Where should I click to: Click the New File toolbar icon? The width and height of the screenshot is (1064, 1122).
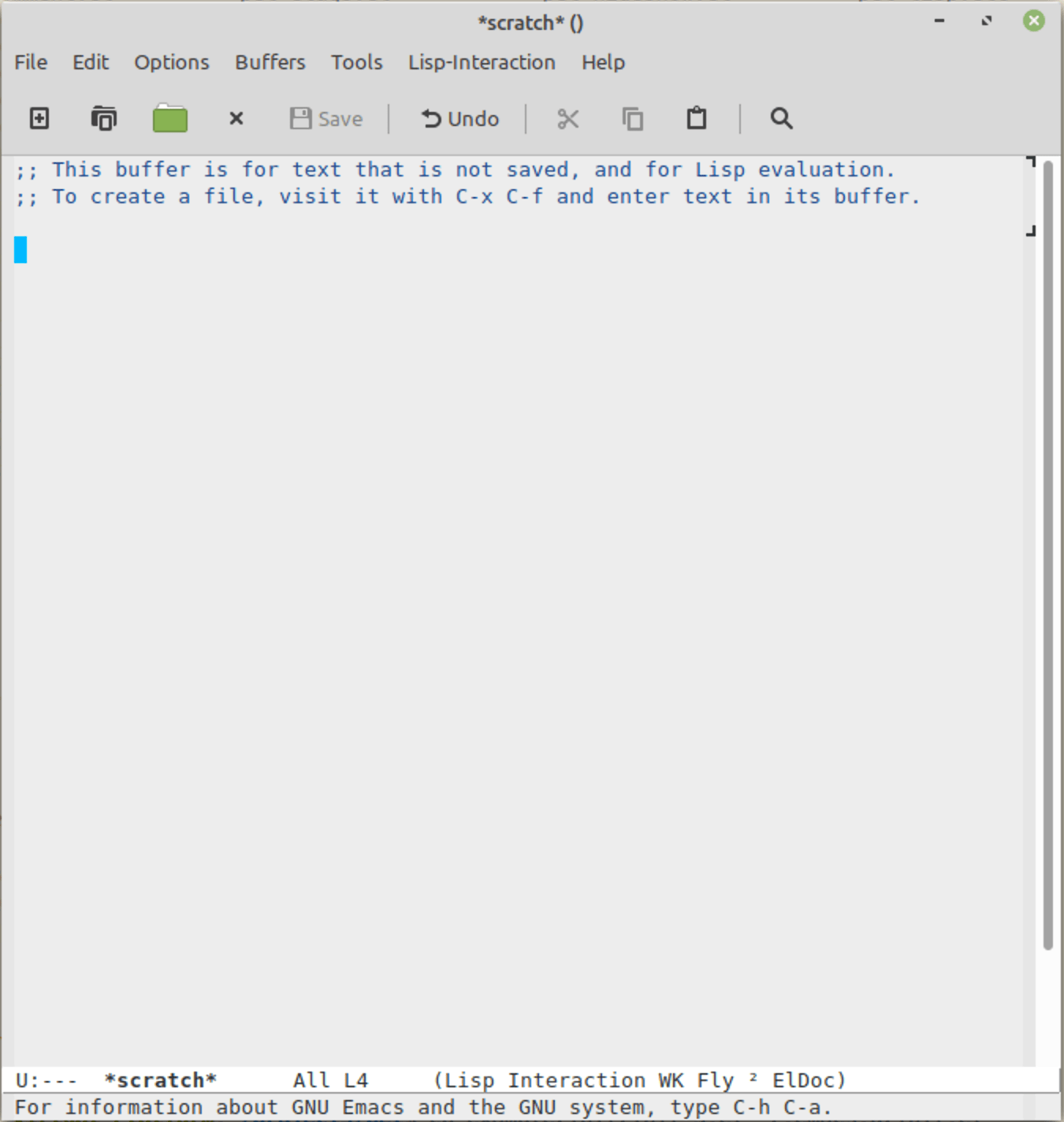39,119
